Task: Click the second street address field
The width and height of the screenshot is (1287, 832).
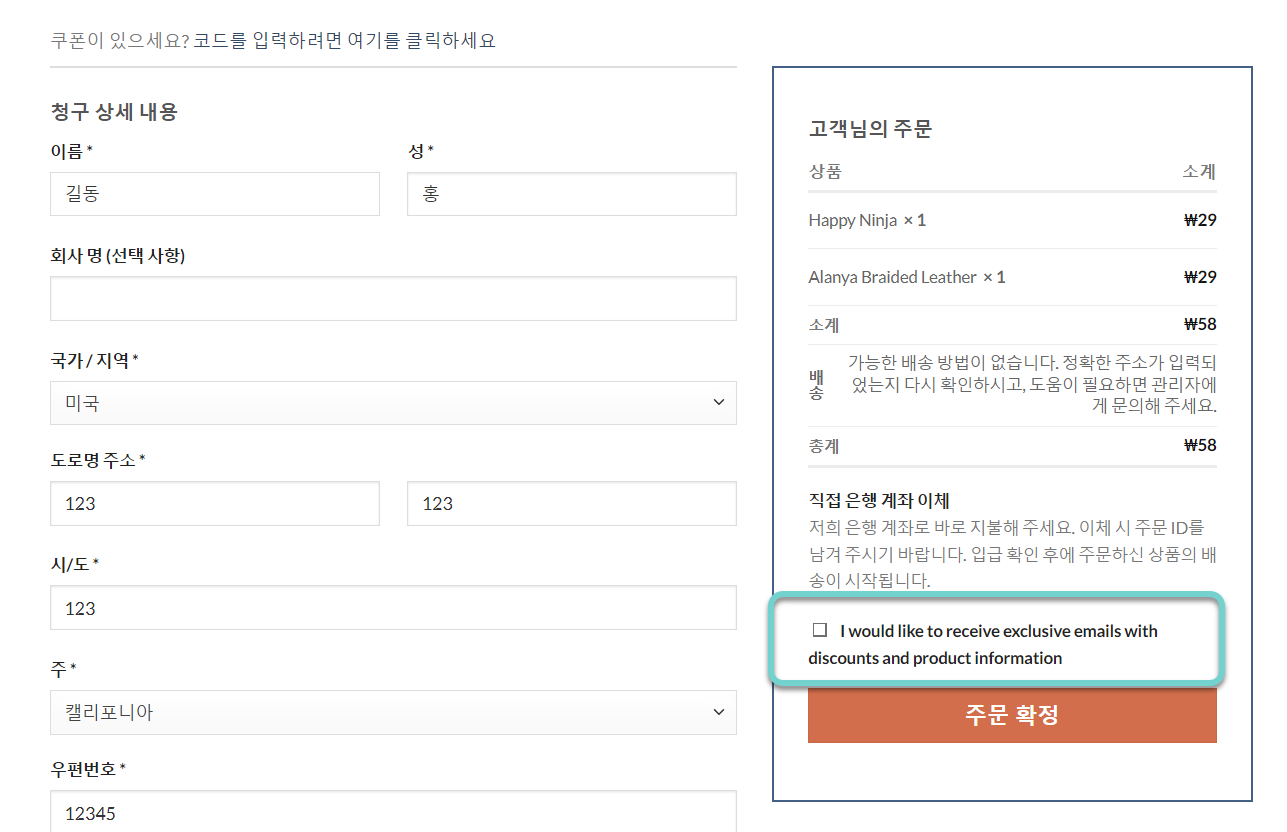Action: [571, 503]
